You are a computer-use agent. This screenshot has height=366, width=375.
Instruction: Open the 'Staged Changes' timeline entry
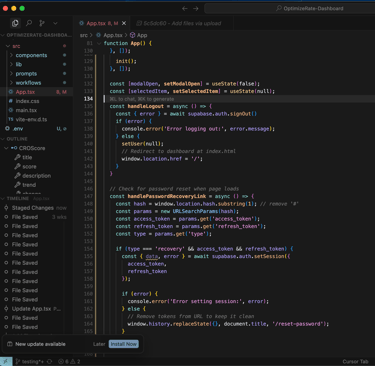(36, 208)
